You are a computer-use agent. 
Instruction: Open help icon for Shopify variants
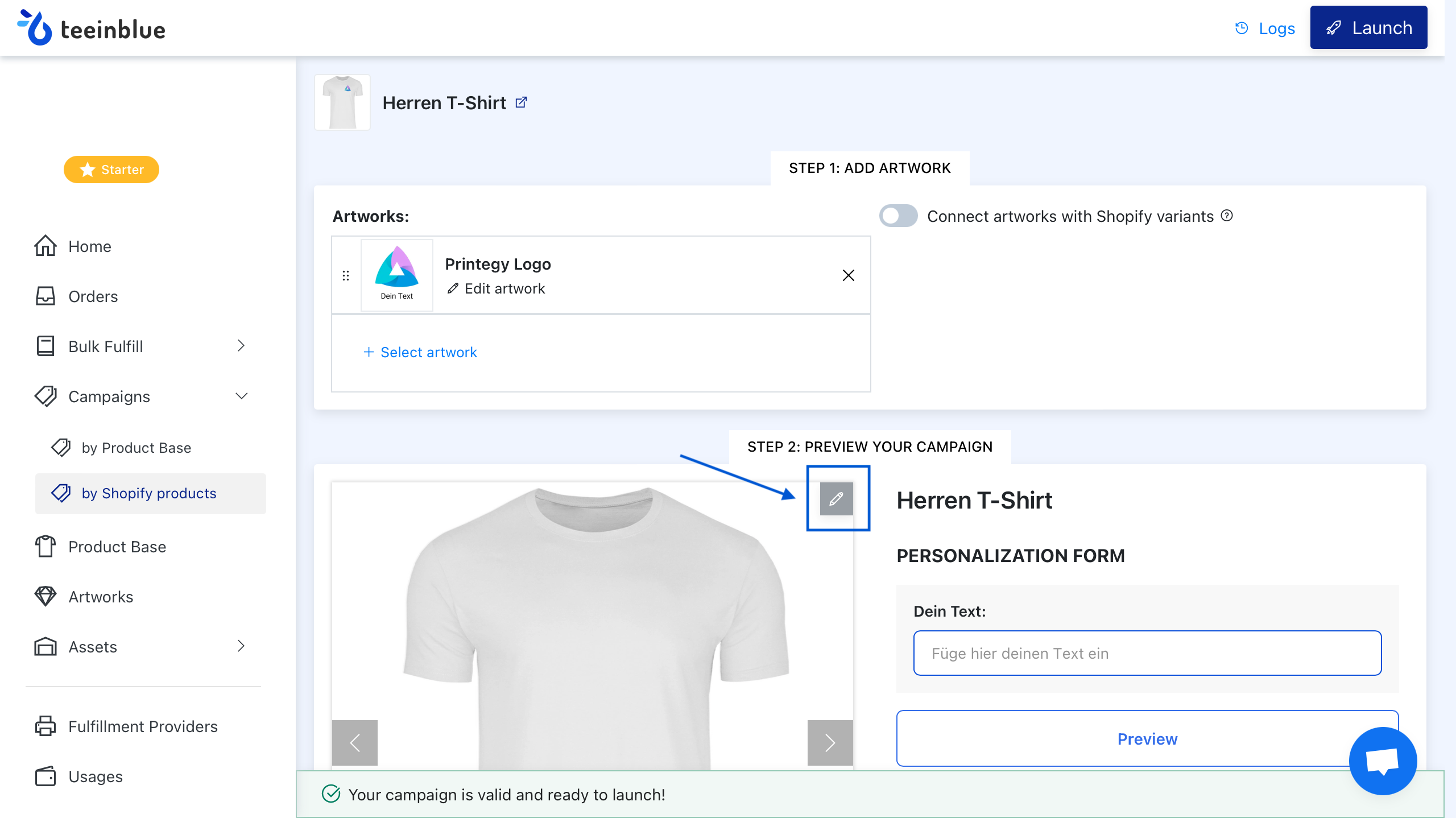1227,216
